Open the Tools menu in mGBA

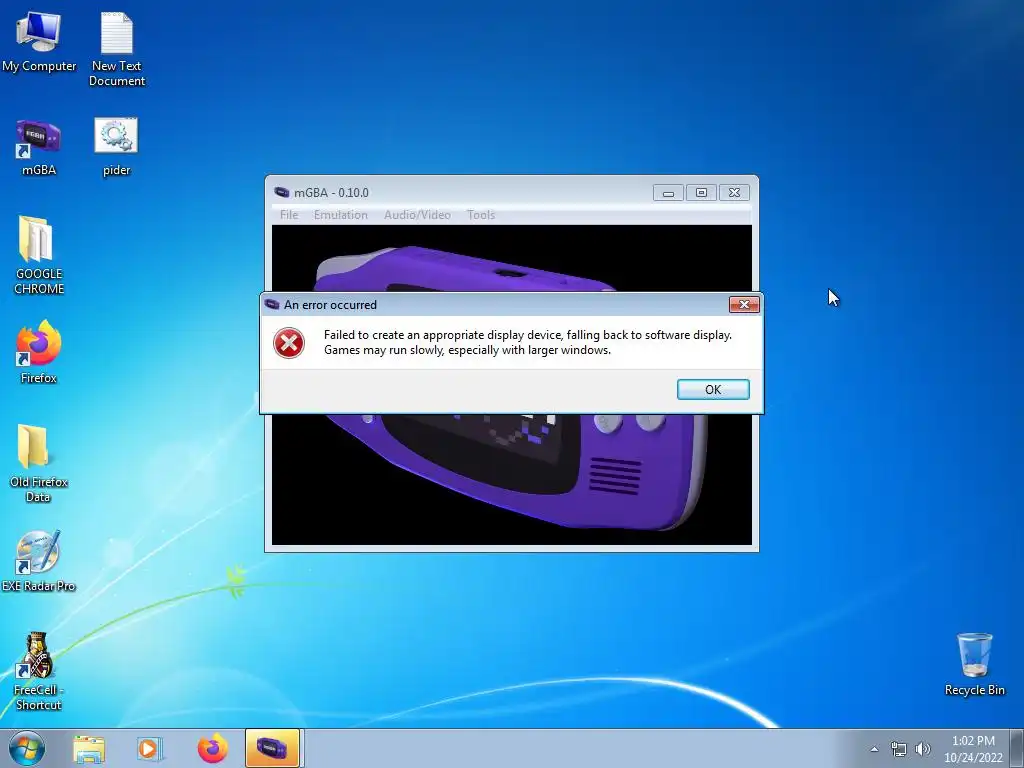(481, 215)
